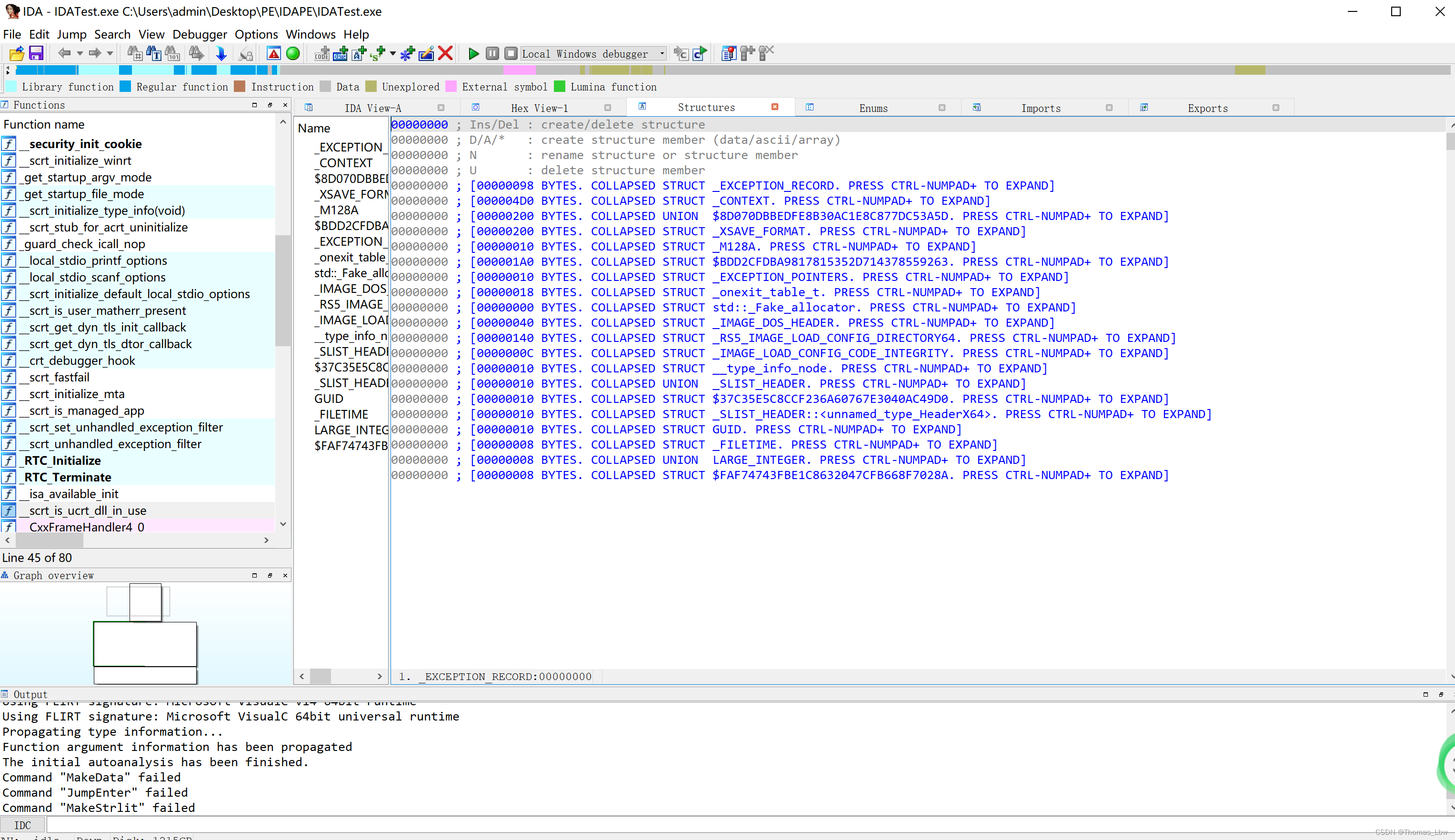Viewport: 1455px width, 840px height.
Task: Select __security_init_cookie in the Functions list
Action: (137, 144)
